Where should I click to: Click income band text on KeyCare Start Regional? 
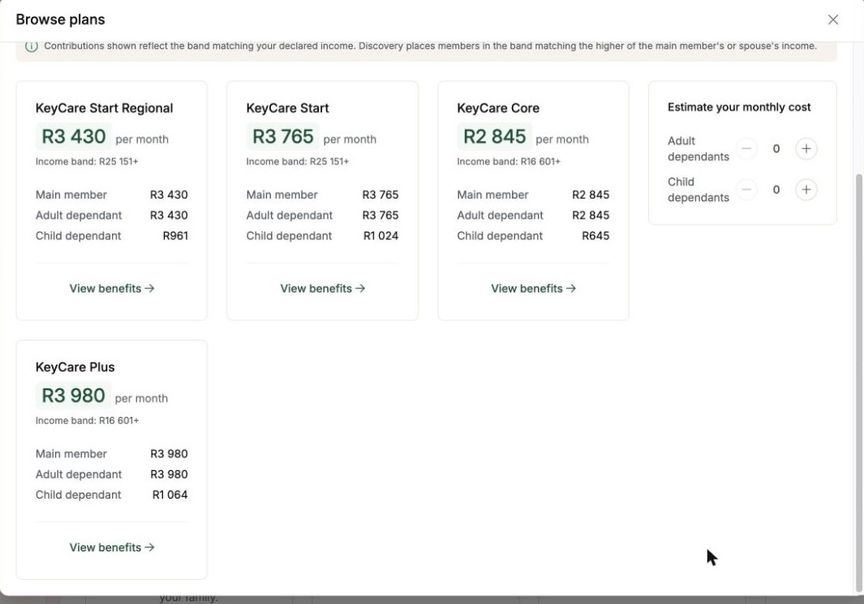point(87,161)
